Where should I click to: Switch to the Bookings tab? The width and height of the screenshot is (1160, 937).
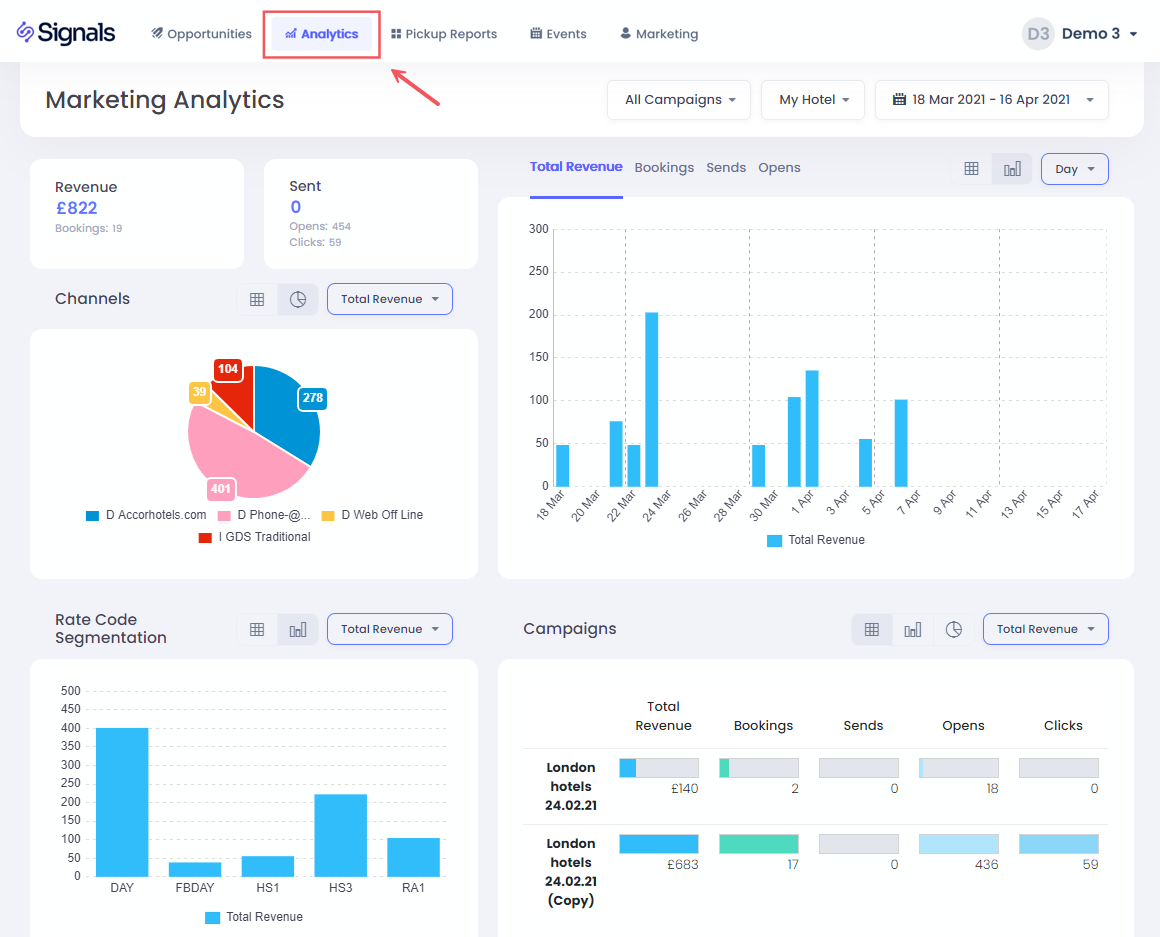coord(664,168)
